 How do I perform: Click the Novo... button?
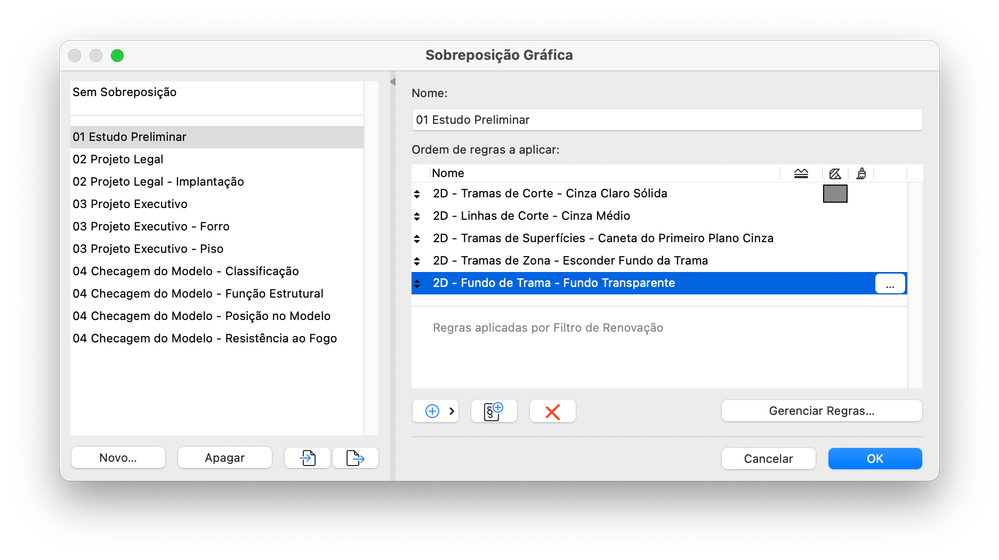pyautogui.click(x=118, y=458)
